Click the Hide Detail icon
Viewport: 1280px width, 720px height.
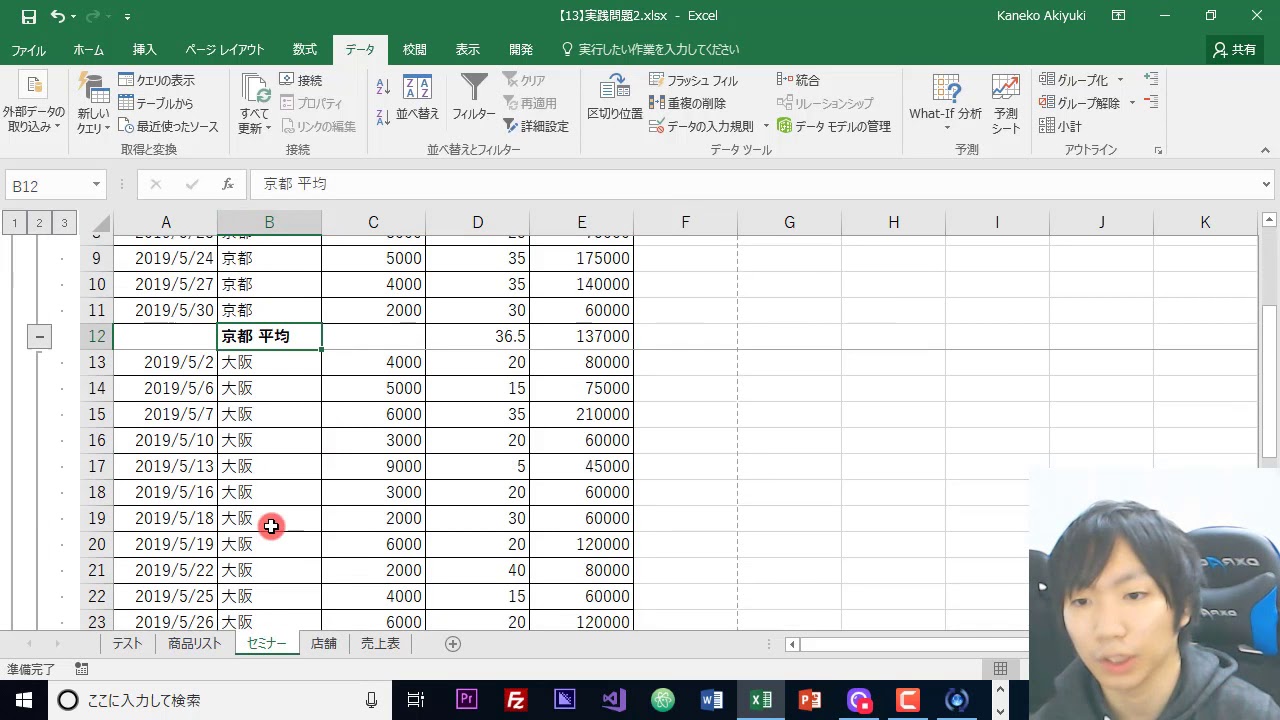click(1151, 102)
